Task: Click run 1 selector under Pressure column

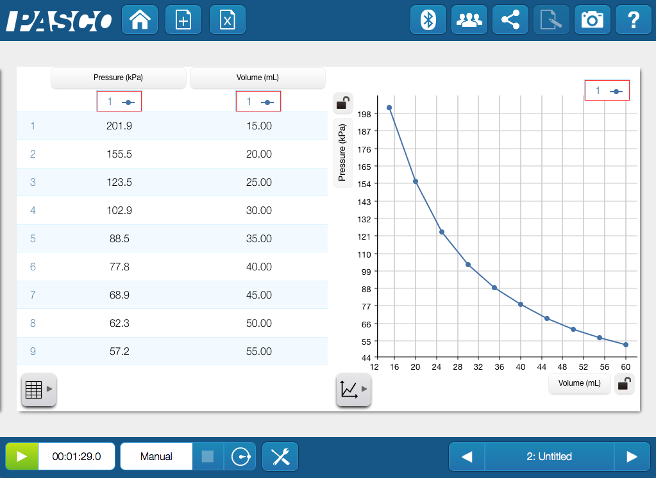Action: click(x=119, y=101)
